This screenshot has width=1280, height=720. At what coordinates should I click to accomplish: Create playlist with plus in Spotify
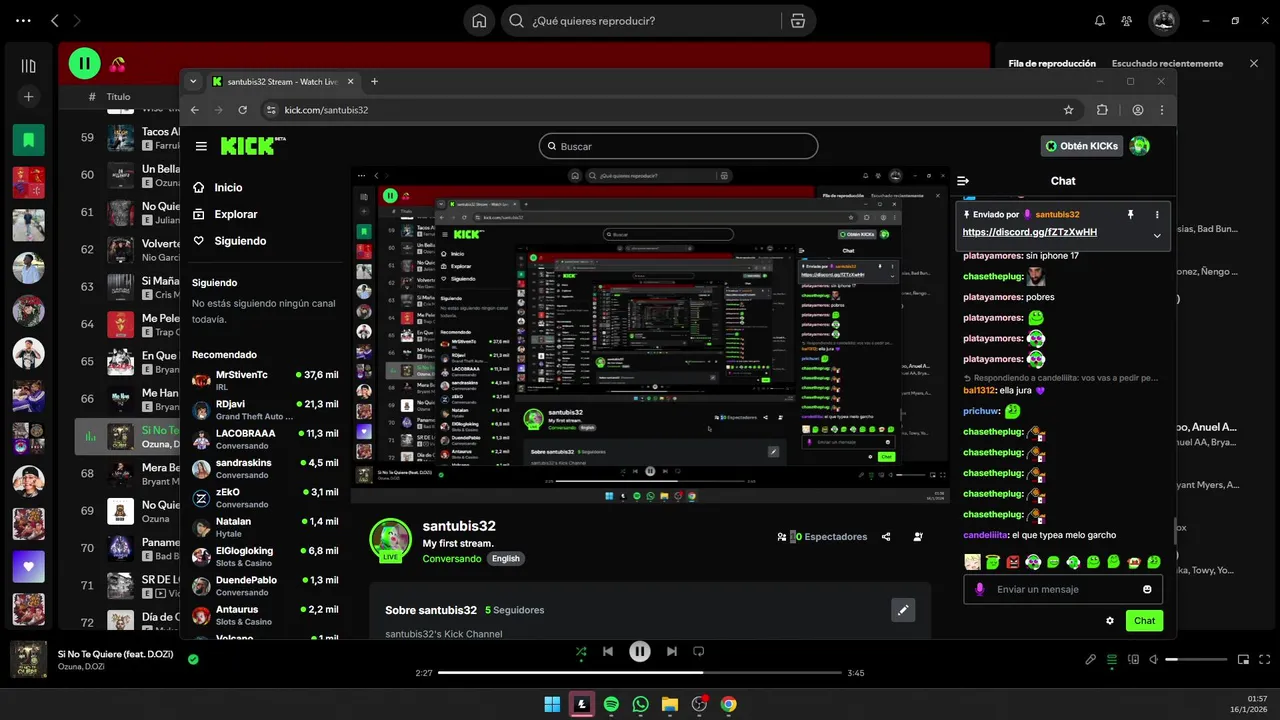tap(28, 97)
